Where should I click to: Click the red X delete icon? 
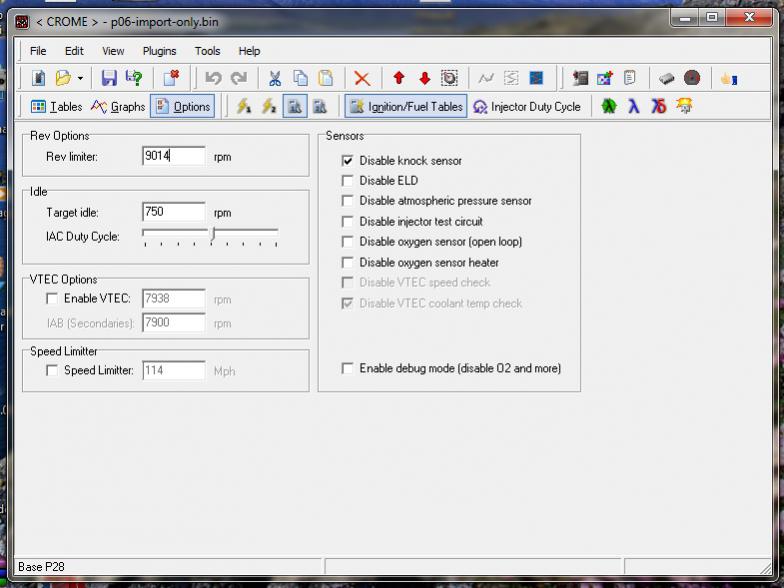[362, 78]
